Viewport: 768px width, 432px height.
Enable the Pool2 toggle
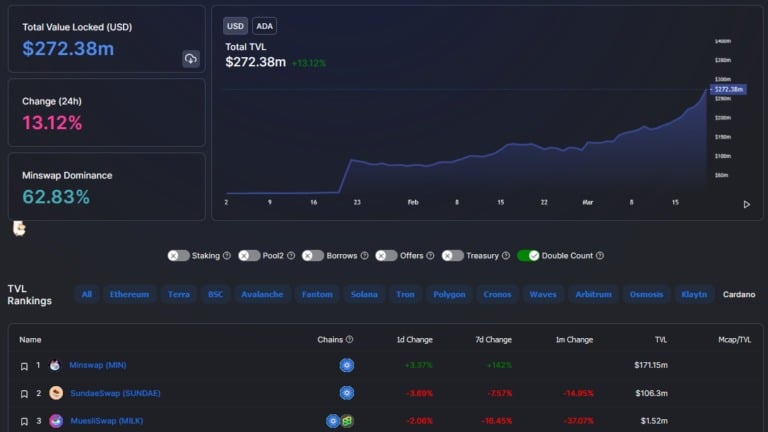coord(249,256)
